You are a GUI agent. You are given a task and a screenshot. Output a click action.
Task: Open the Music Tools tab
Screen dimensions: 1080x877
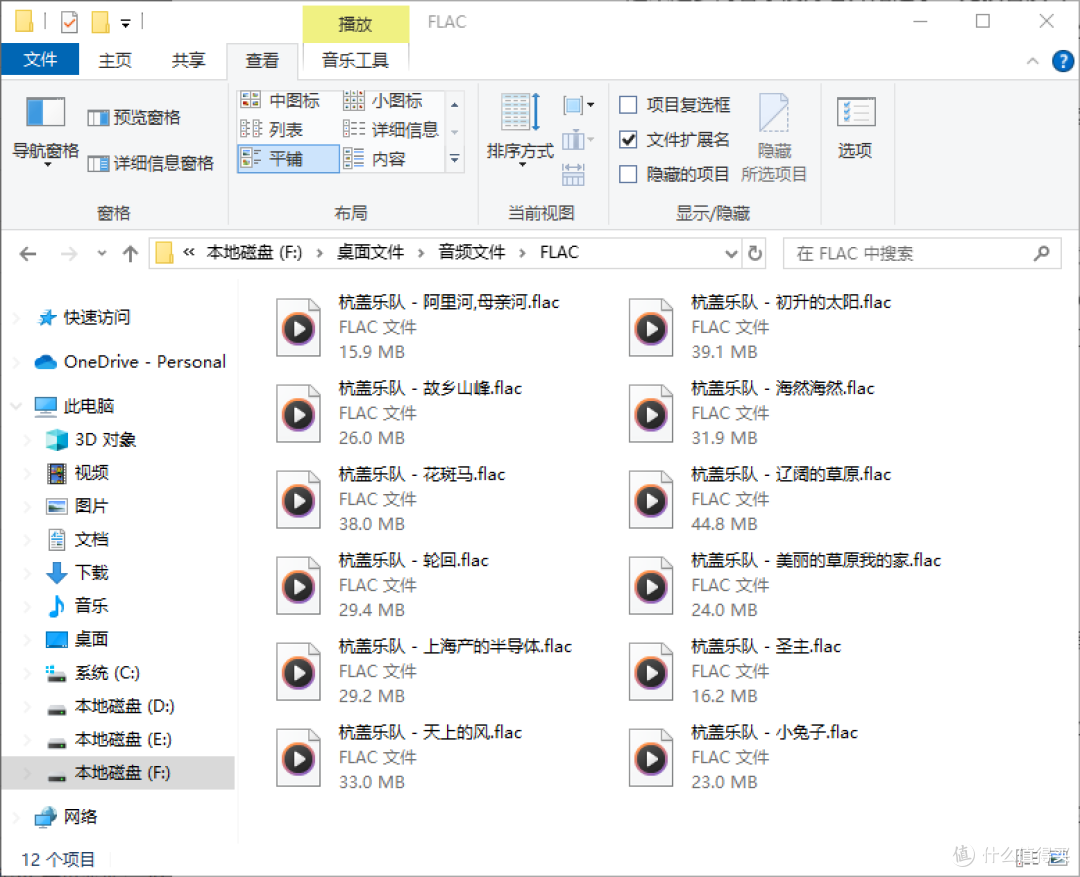tap(355, 61)
